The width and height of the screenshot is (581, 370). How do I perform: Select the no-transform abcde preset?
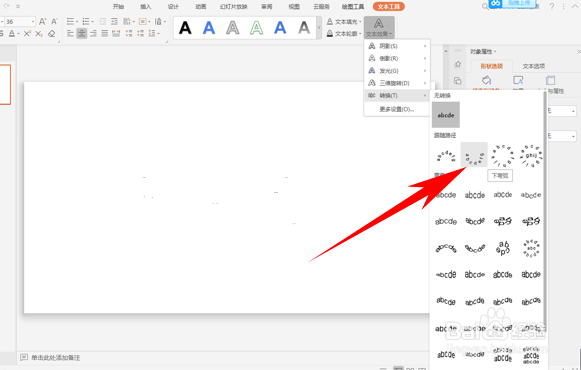point(446,115)
